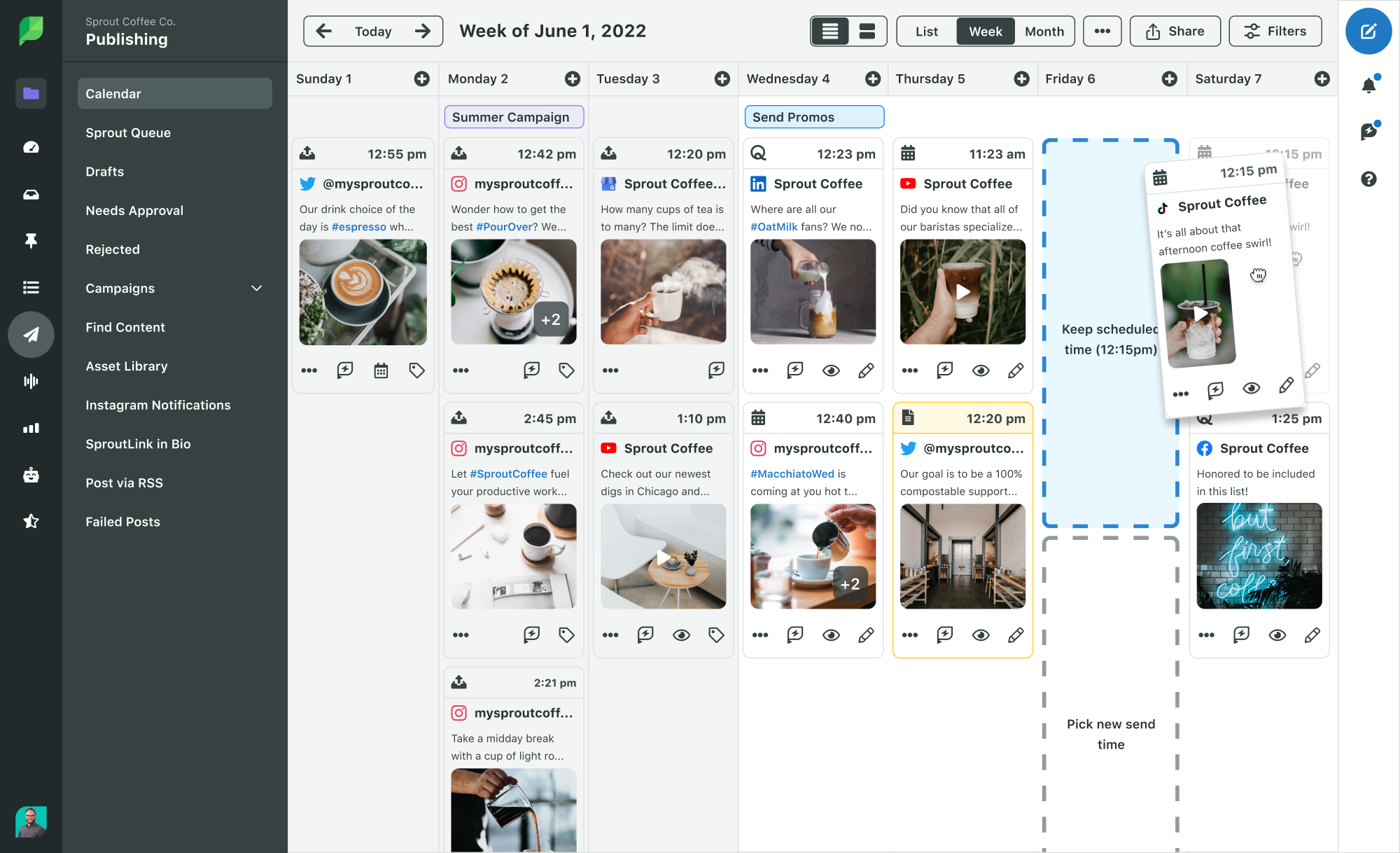Select the Month tab in calendar view
The image size is (1400, 853).
pyautogui.click(x=1044, y=30)
